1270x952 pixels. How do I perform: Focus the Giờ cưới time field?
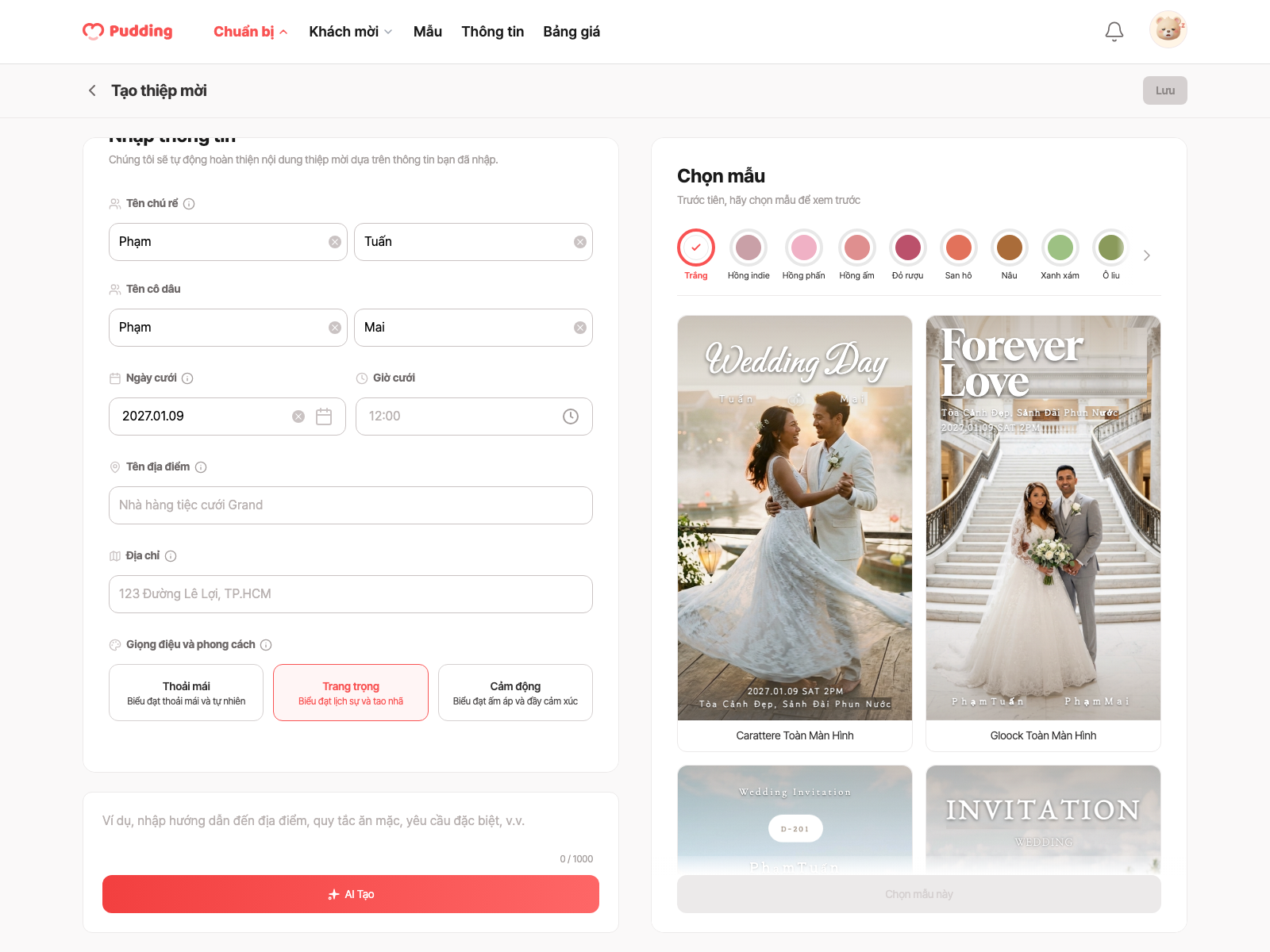[x=474, y=416]
